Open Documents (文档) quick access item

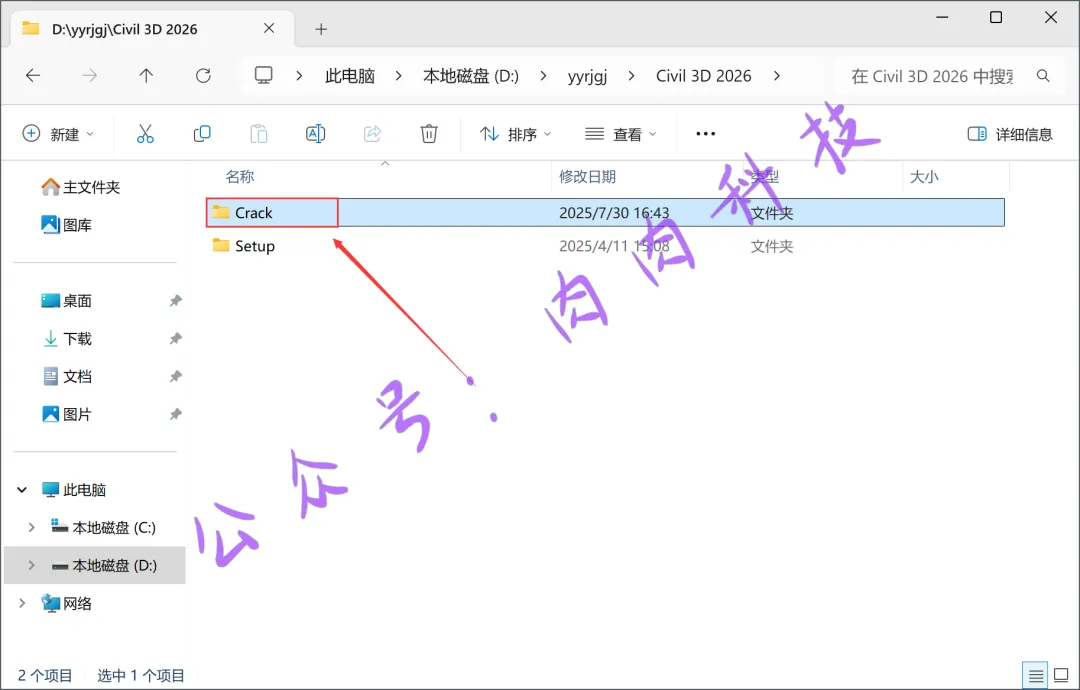click(x=67, y=377)
